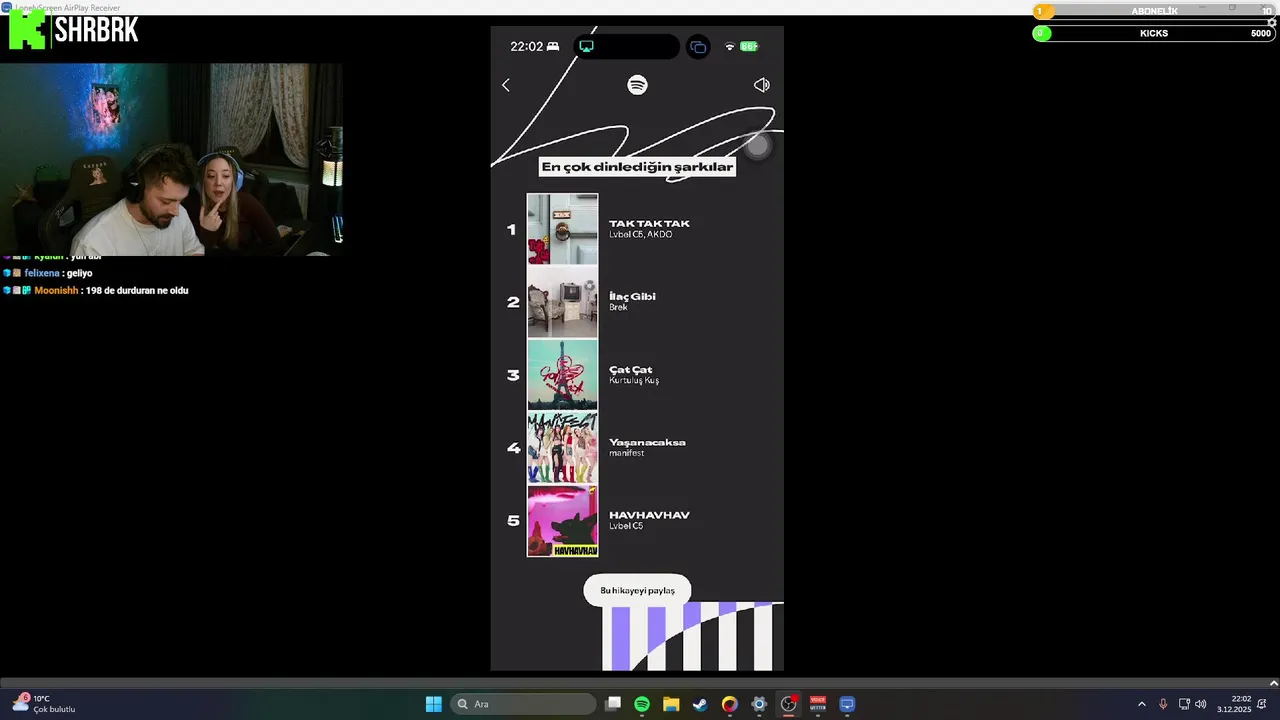Tap the AssistiveTouch floating button
The image size is (1280, 720).
point(758,146)
